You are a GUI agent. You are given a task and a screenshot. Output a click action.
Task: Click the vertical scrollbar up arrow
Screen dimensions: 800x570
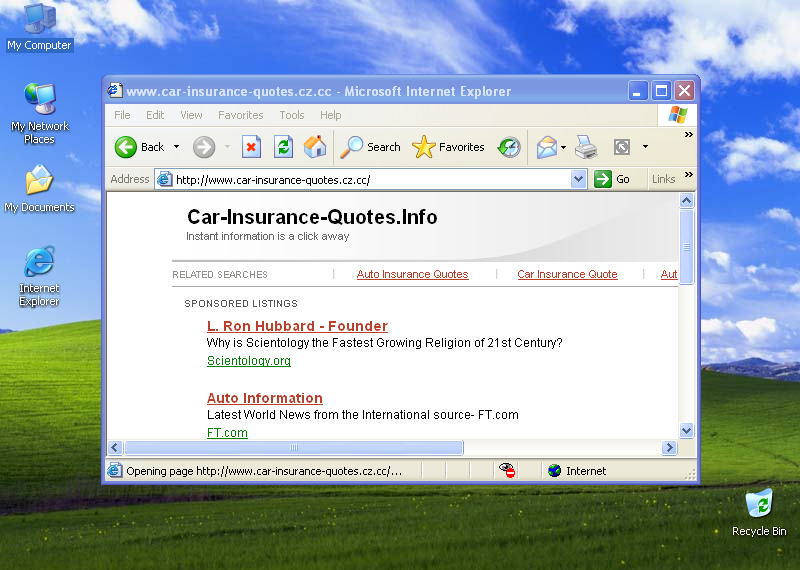(687, 201)
